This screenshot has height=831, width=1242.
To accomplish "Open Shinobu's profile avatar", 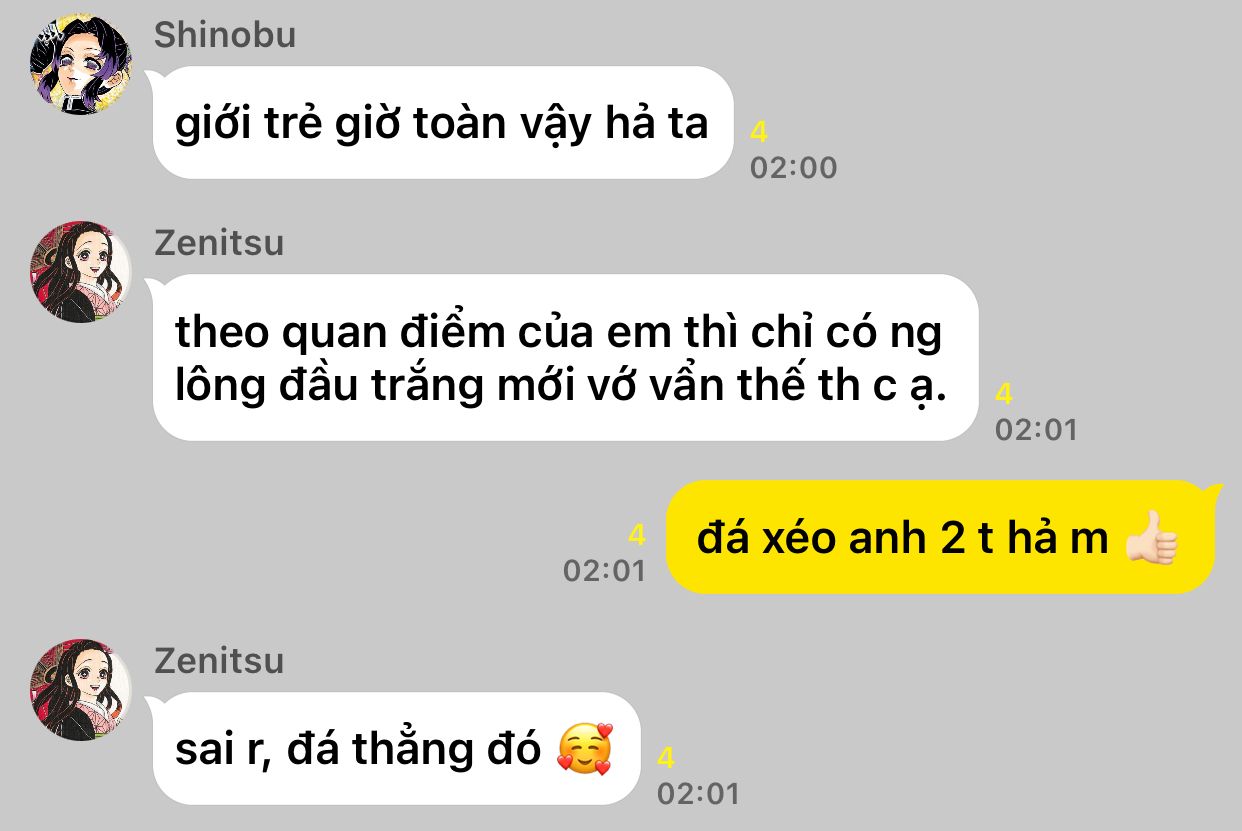I will click(x=81, y=64).
